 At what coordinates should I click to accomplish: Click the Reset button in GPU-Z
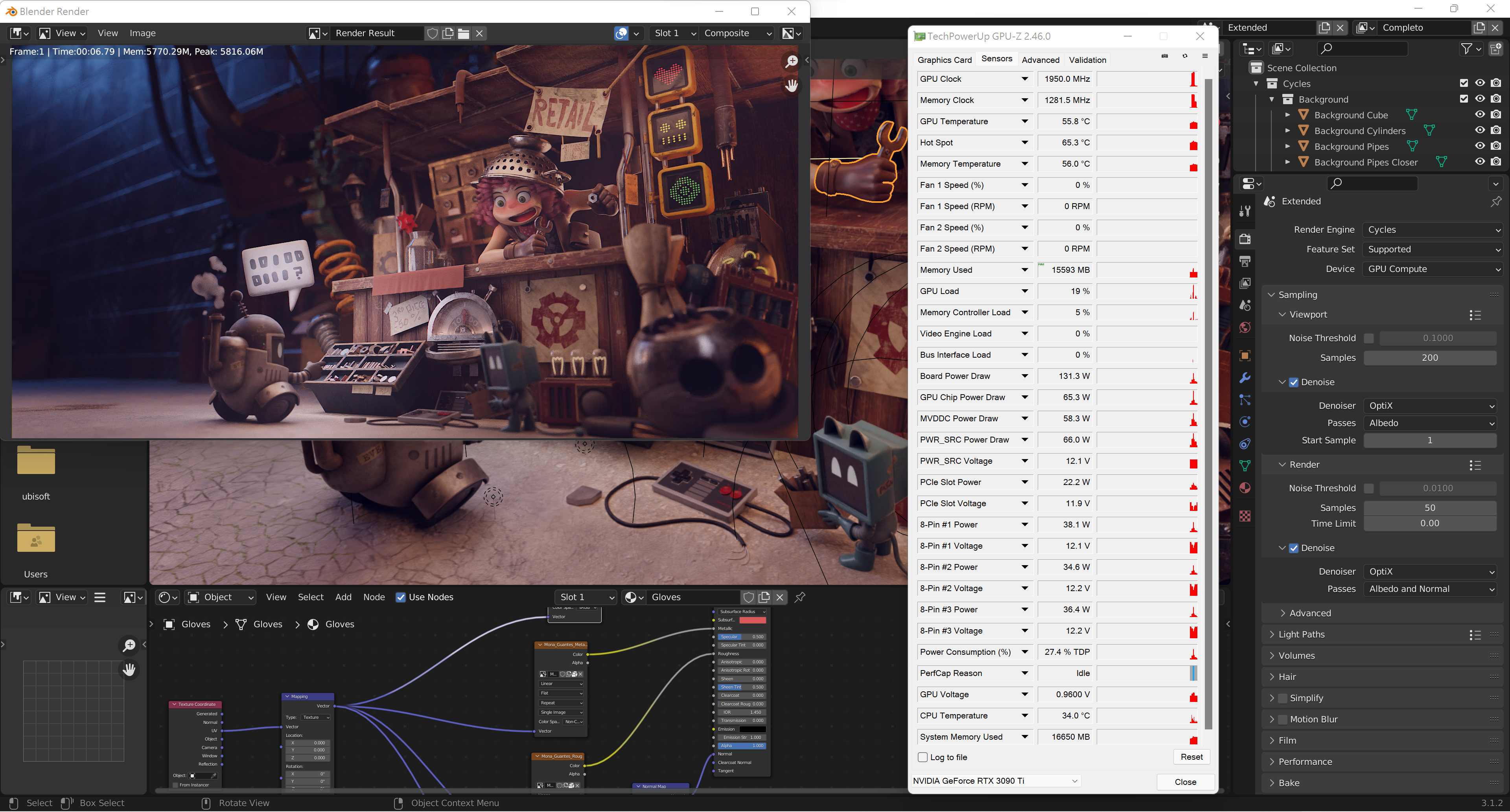[x=1191, y=757]
